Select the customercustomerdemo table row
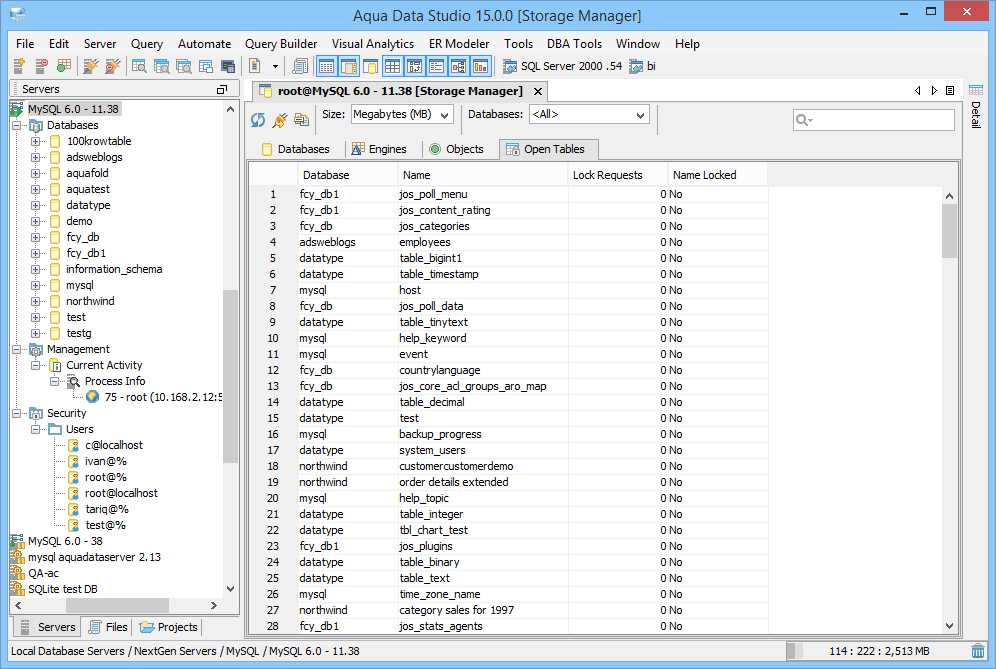This screenshot has height=669, width=996. (x=508, y=466)
